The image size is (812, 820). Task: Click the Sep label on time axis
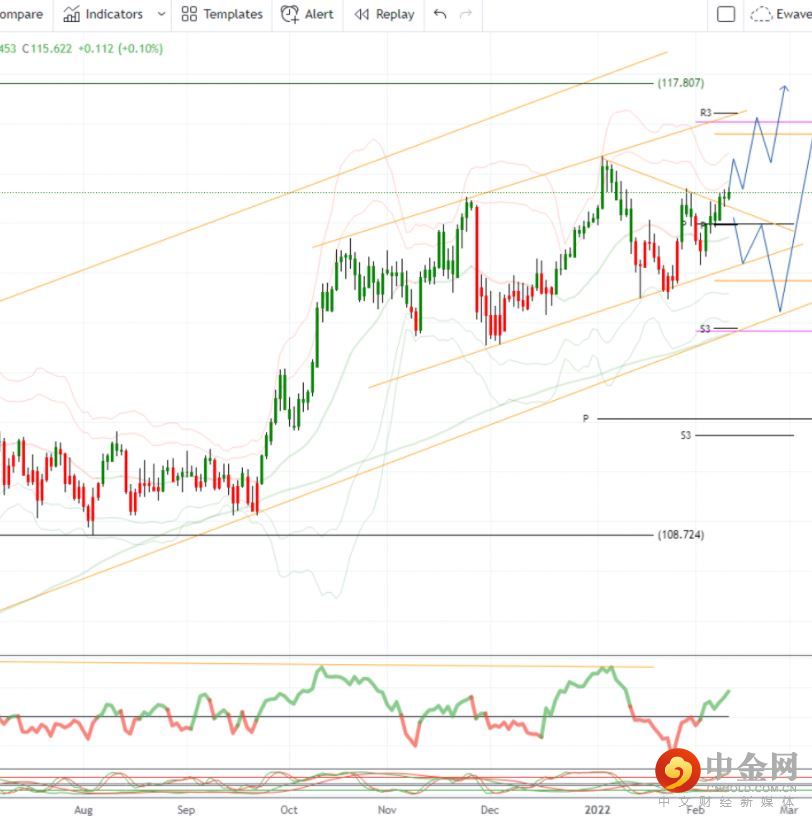186,810
